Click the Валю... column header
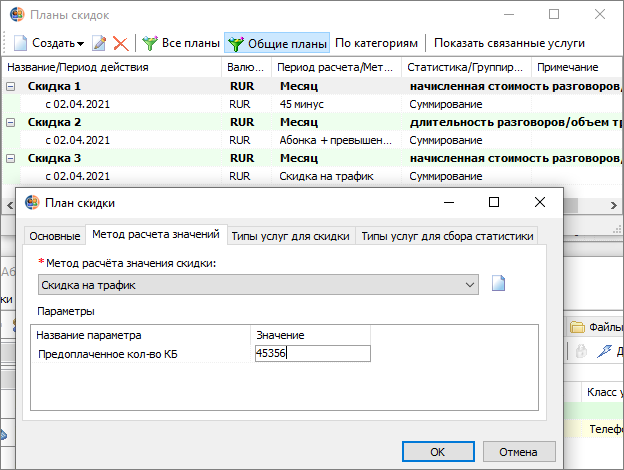This screenshot has width=624, height=470. (246, 67)
